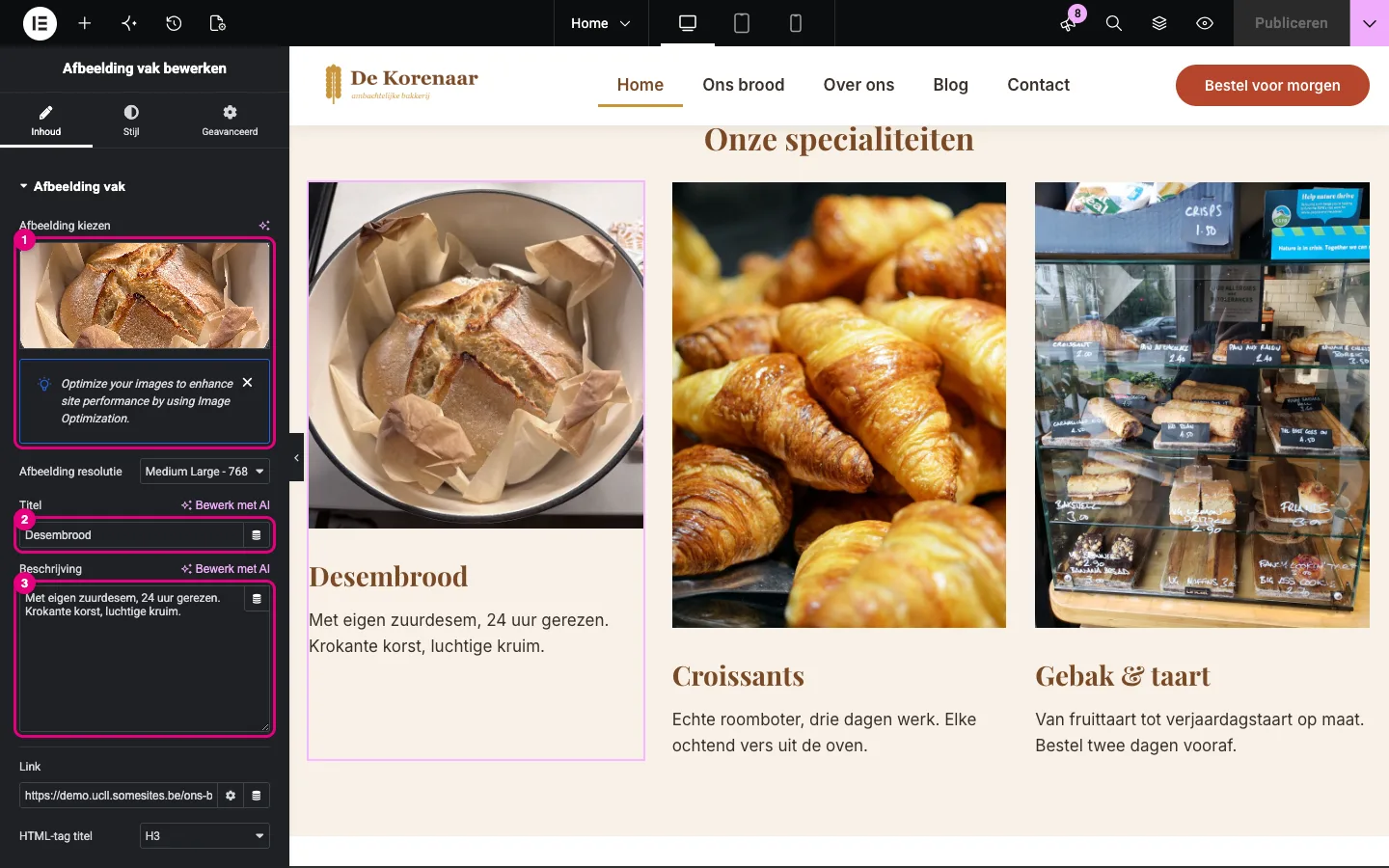This screenshot has height=868, width=1389.
Task: Open the HTML-tag titel dropdown
Action: [204, 836]
